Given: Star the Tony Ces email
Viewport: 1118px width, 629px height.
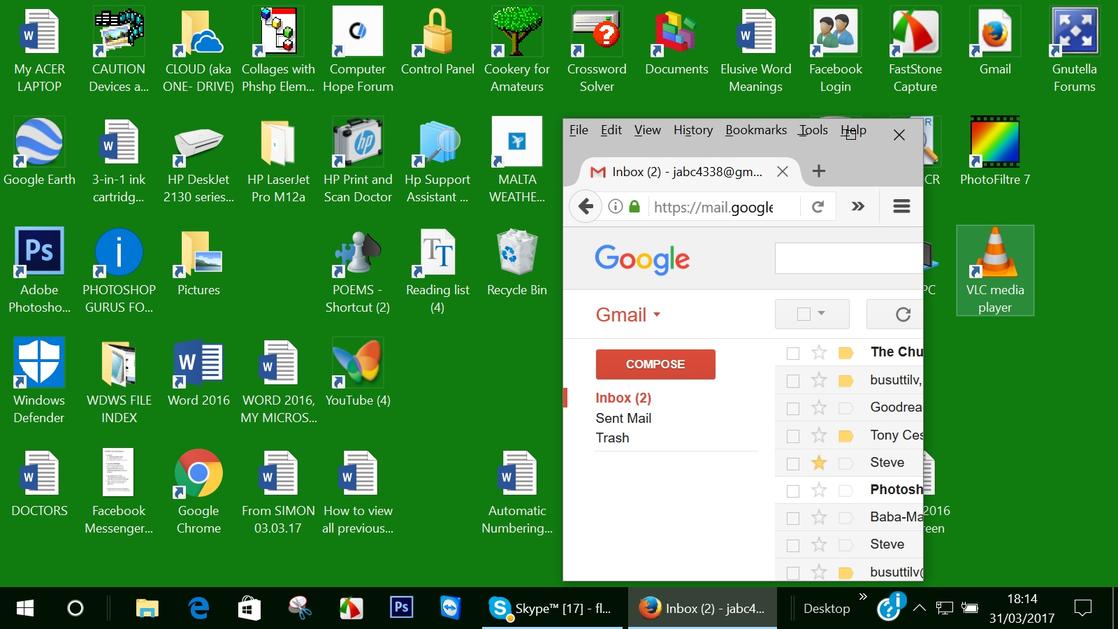Looking at the screenshot, I should (x=819, y=435).
